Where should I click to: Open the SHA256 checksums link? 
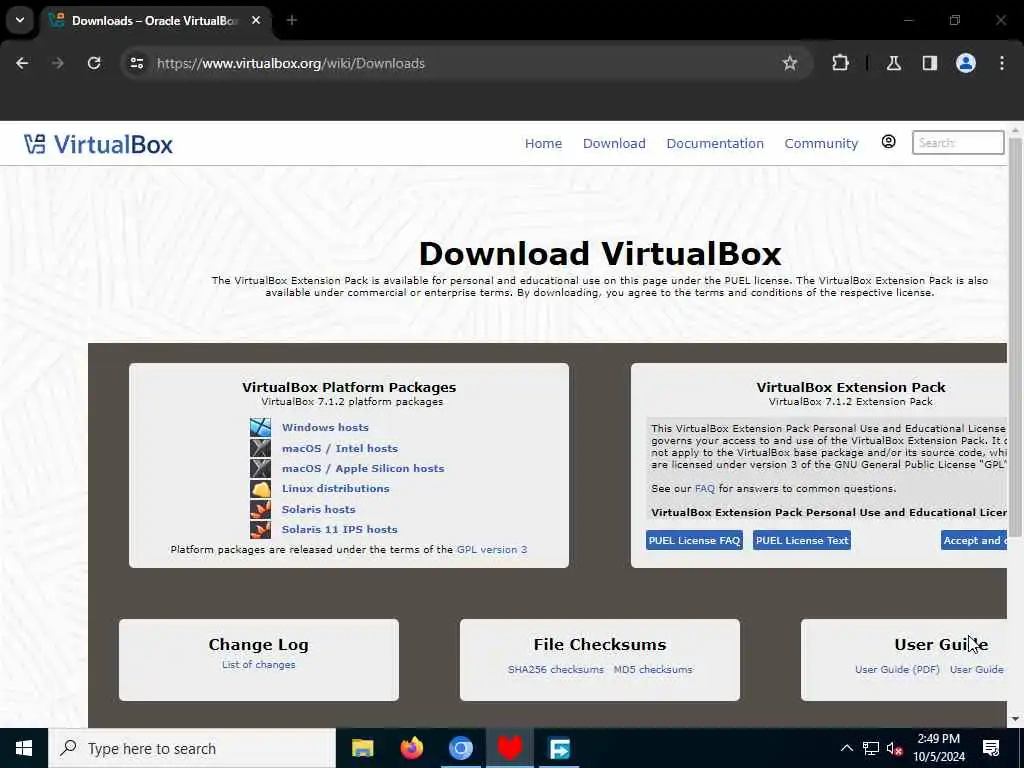556,669
